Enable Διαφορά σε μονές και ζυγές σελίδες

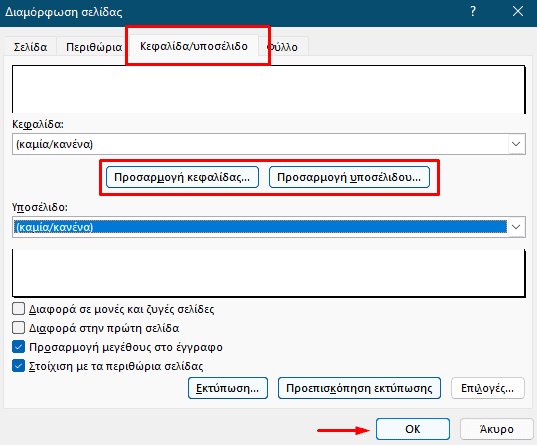[x=18, y=309]
